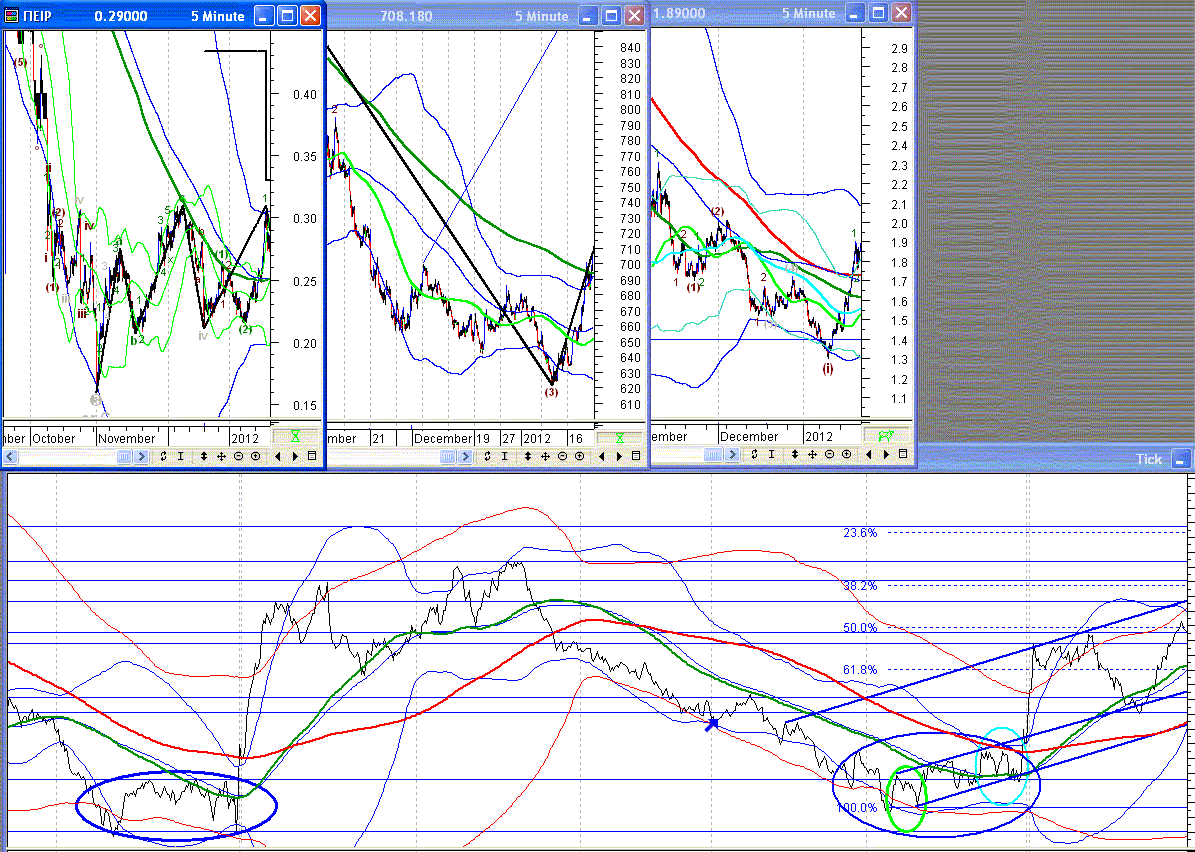
Task: Select the text cursor tool in the 1.89000 chart
Action: 771,454
